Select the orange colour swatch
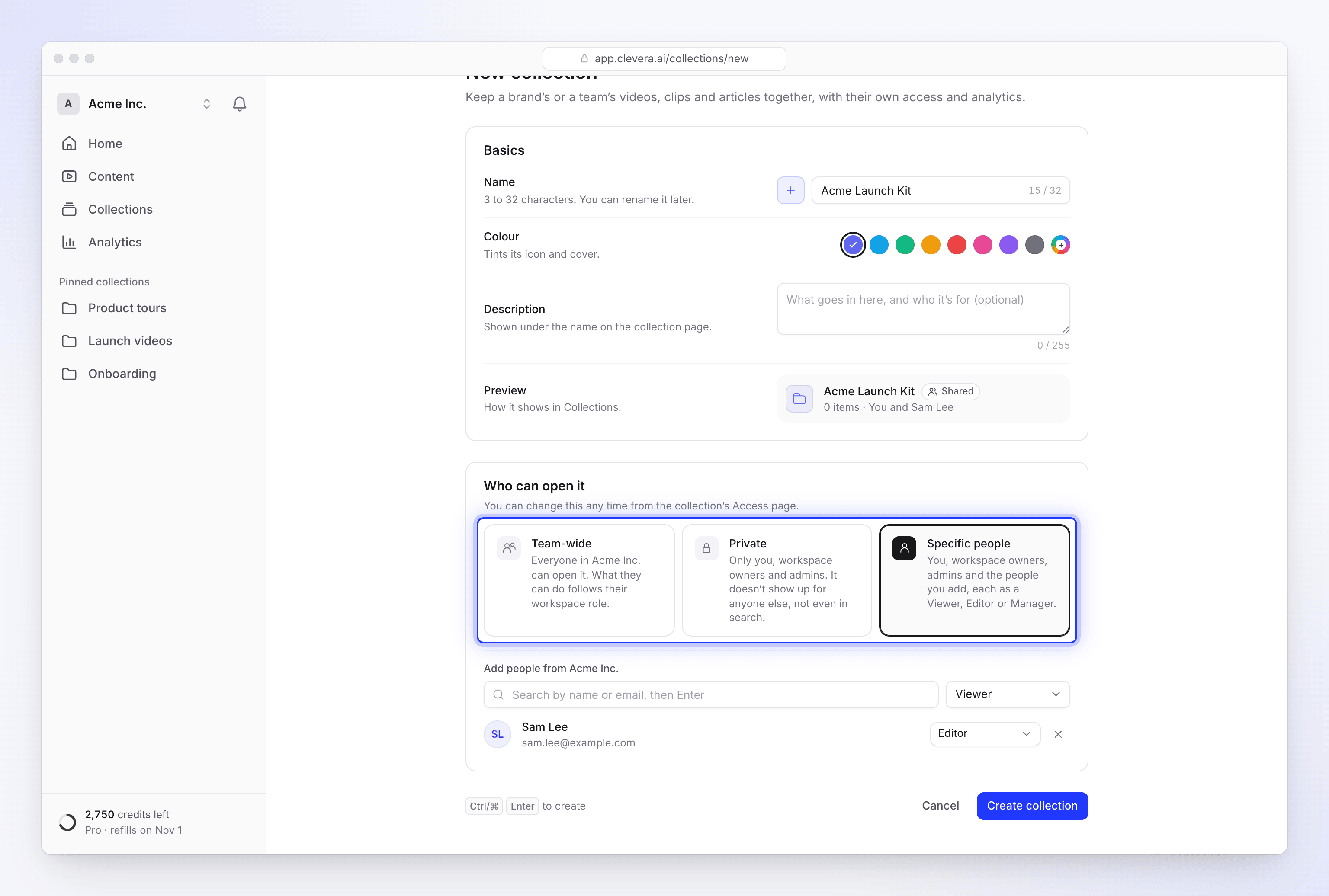The image size is (1329, 896). [931, 245]
